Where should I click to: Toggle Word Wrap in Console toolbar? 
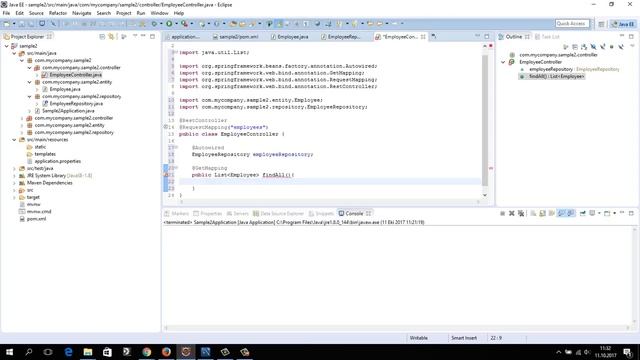(552, 213)
